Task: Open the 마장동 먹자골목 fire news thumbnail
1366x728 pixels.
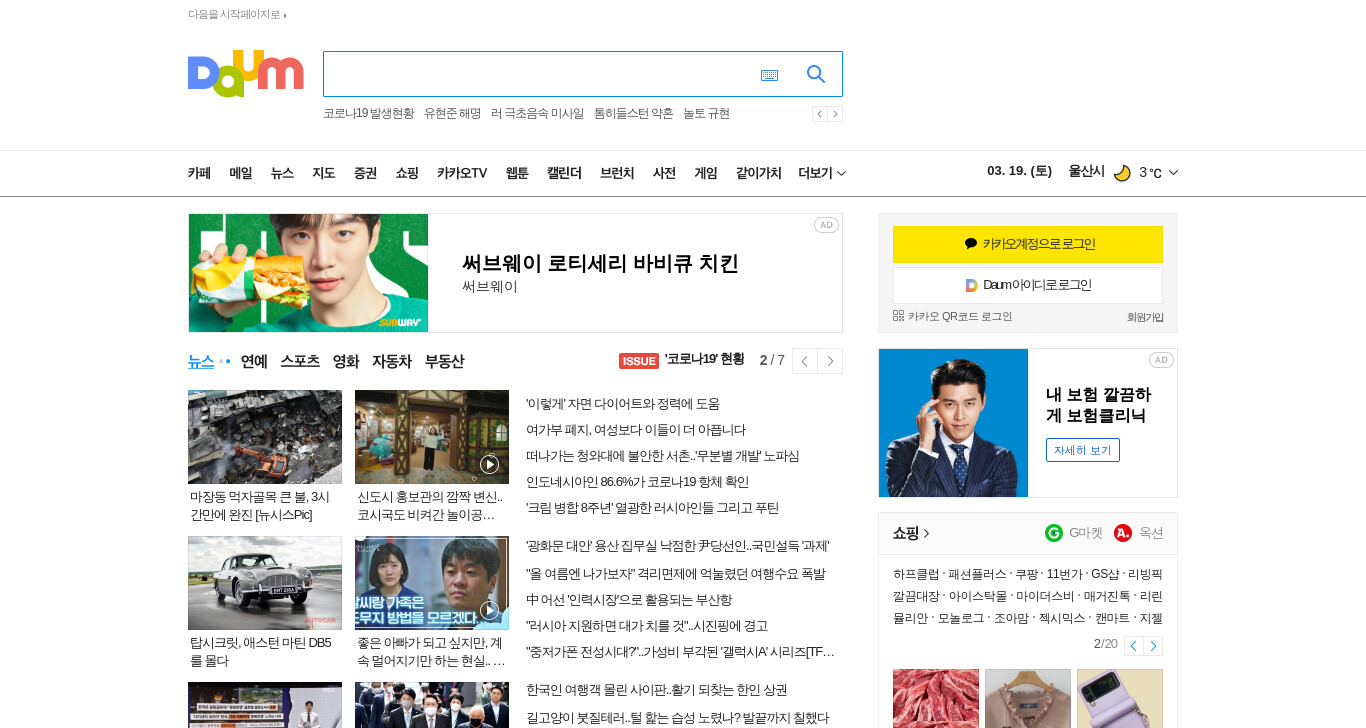Action: [x=265, y=437]
